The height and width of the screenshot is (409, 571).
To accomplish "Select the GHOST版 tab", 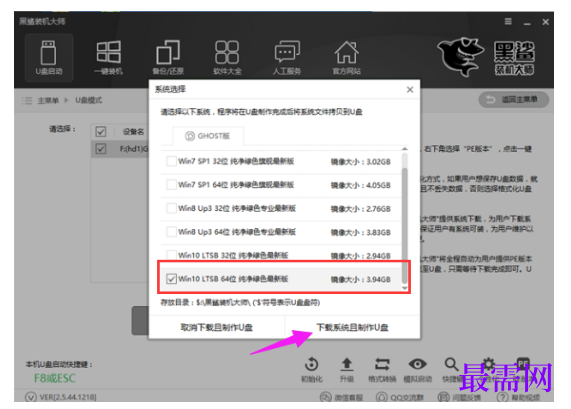I will click(208, 136).
